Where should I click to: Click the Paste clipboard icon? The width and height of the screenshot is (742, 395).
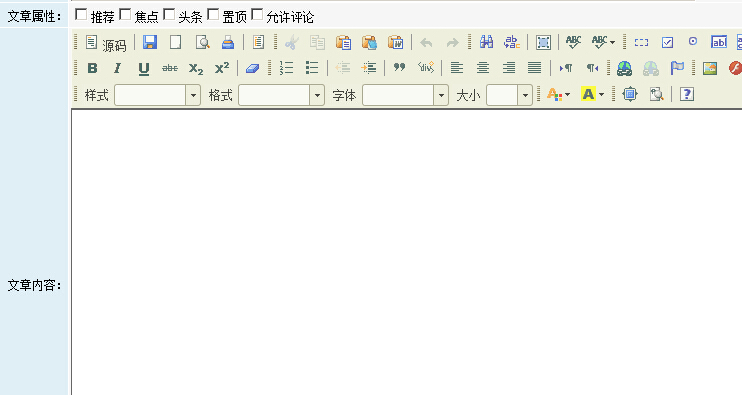point(344,42)
